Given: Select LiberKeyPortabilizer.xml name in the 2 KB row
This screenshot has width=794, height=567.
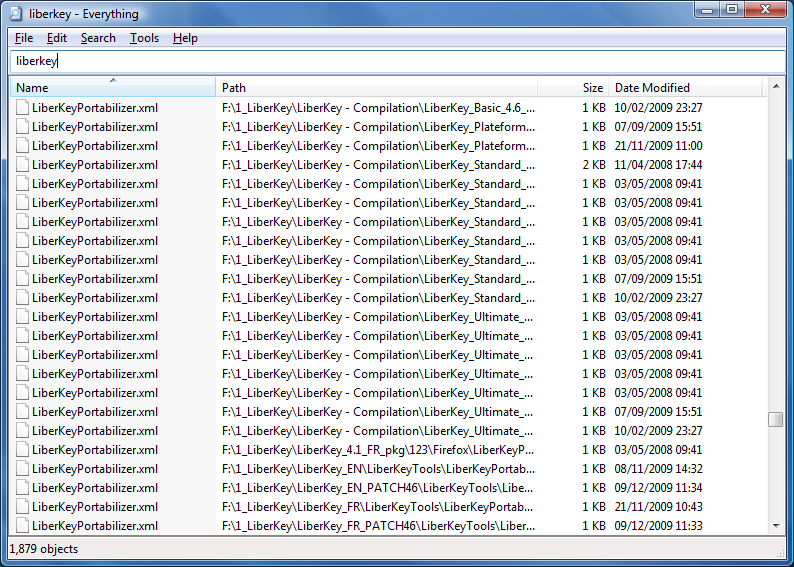Looking at the screenshot, I should (95, 165).
